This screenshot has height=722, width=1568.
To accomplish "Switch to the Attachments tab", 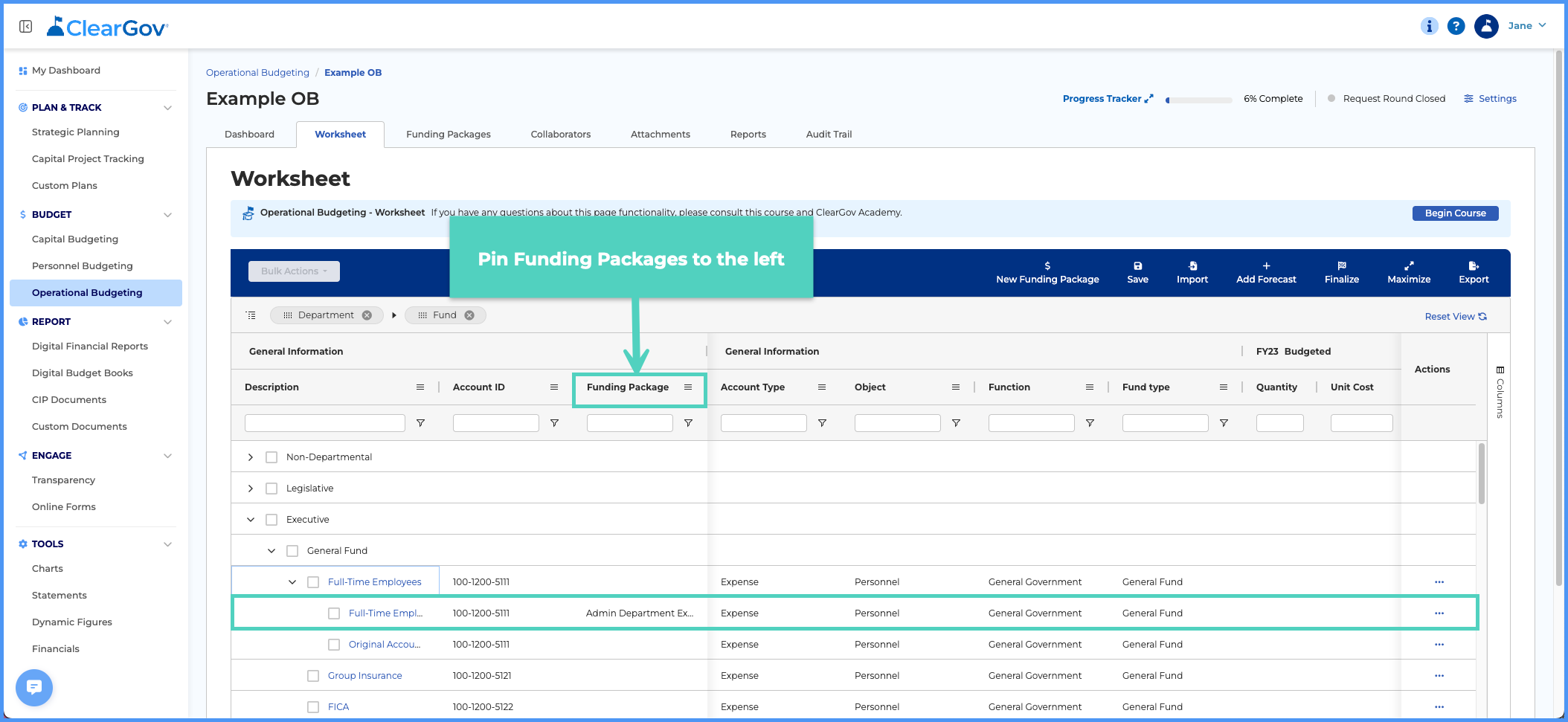I will 661,135.
